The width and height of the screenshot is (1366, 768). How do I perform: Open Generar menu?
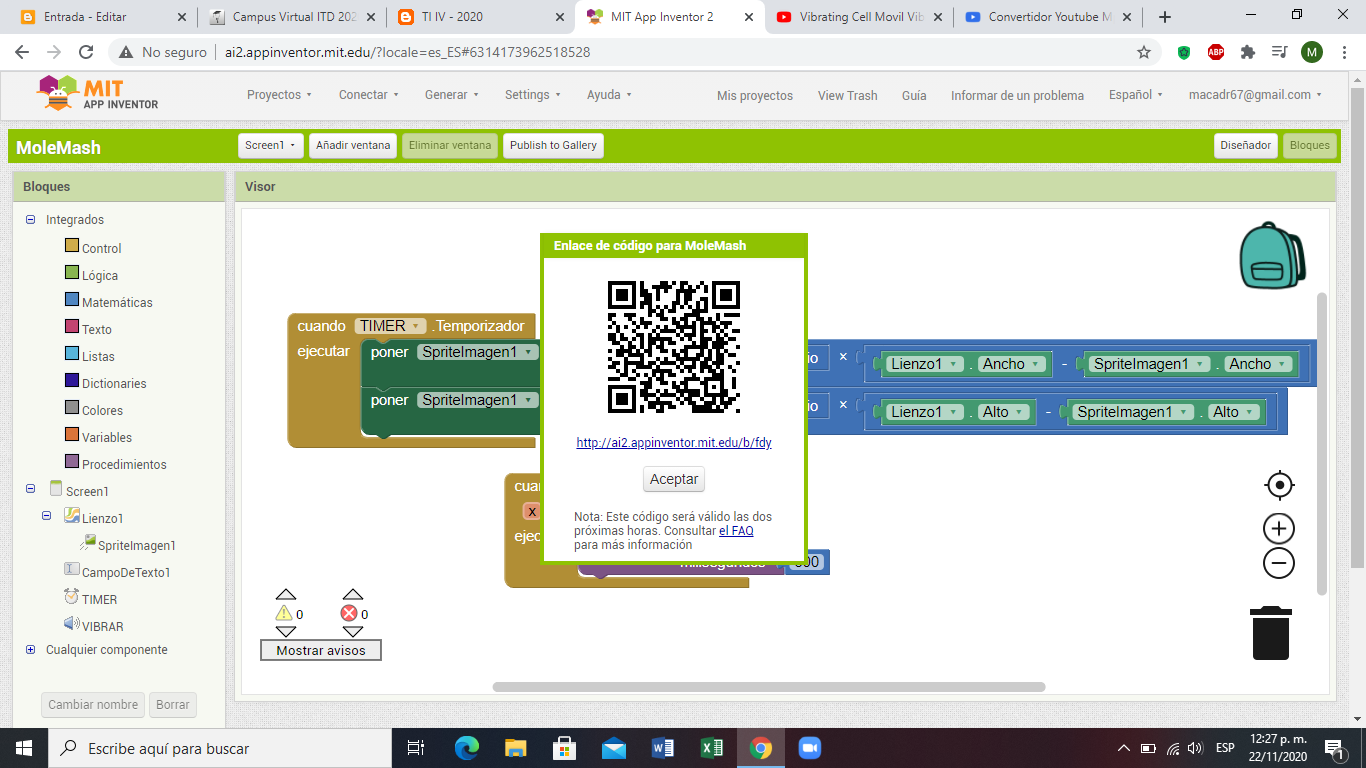pyautogui.click(x=451, y=95)
